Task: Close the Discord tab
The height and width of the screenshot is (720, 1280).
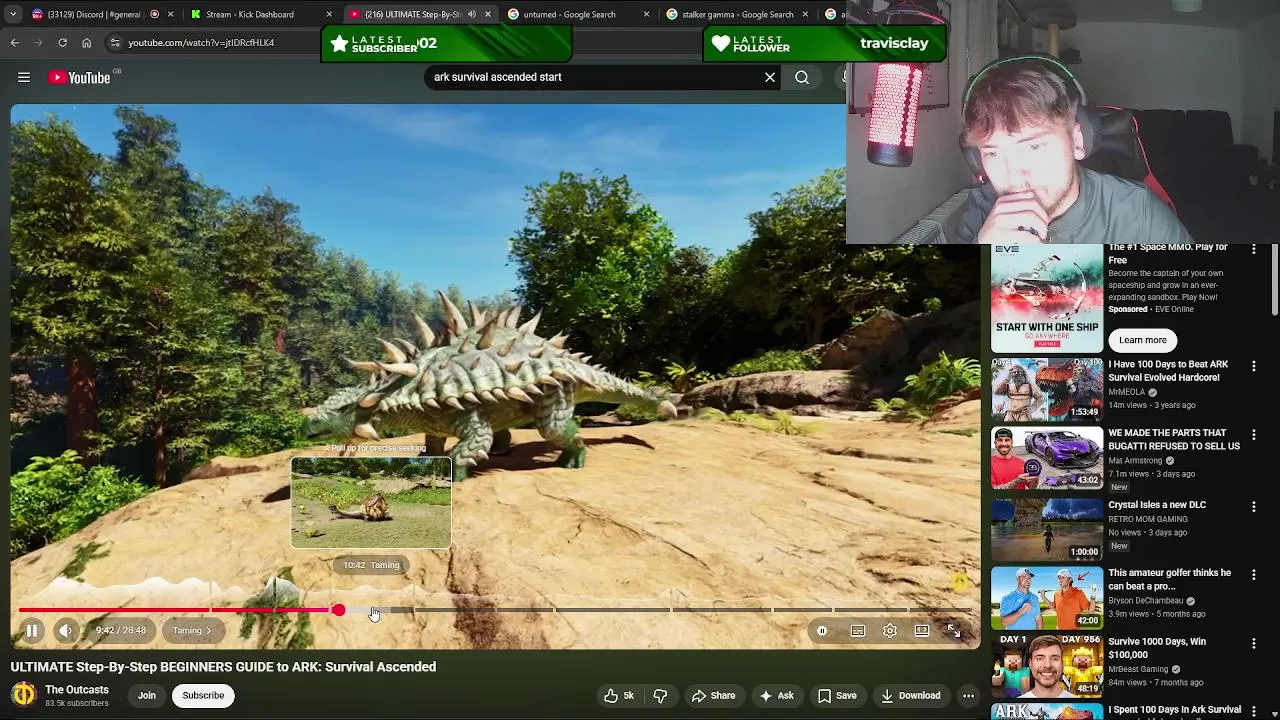Action: pyautogui.click(x=170, y=14)
